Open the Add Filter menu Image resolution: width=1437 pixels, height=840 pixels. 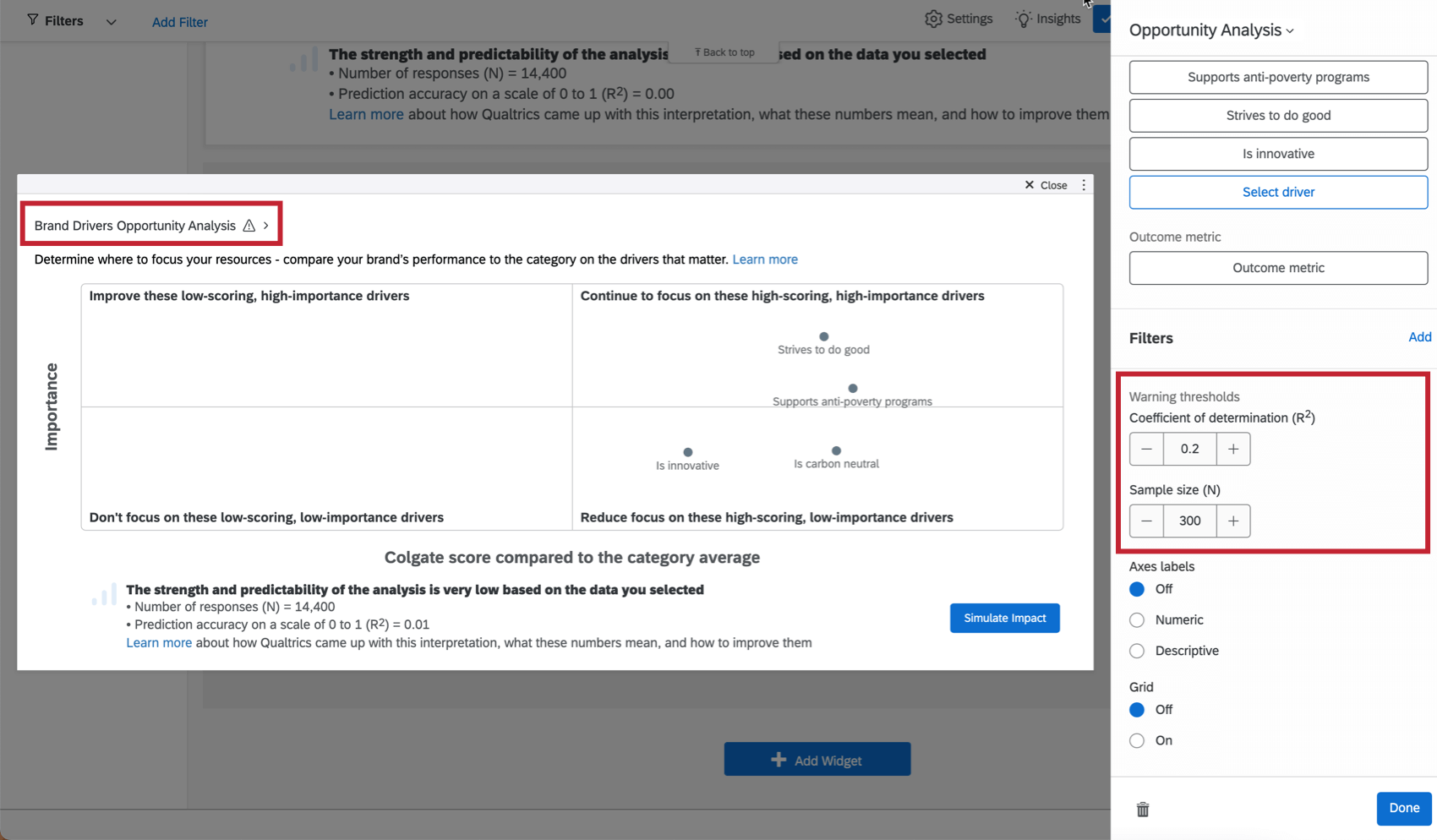(179, 21)
